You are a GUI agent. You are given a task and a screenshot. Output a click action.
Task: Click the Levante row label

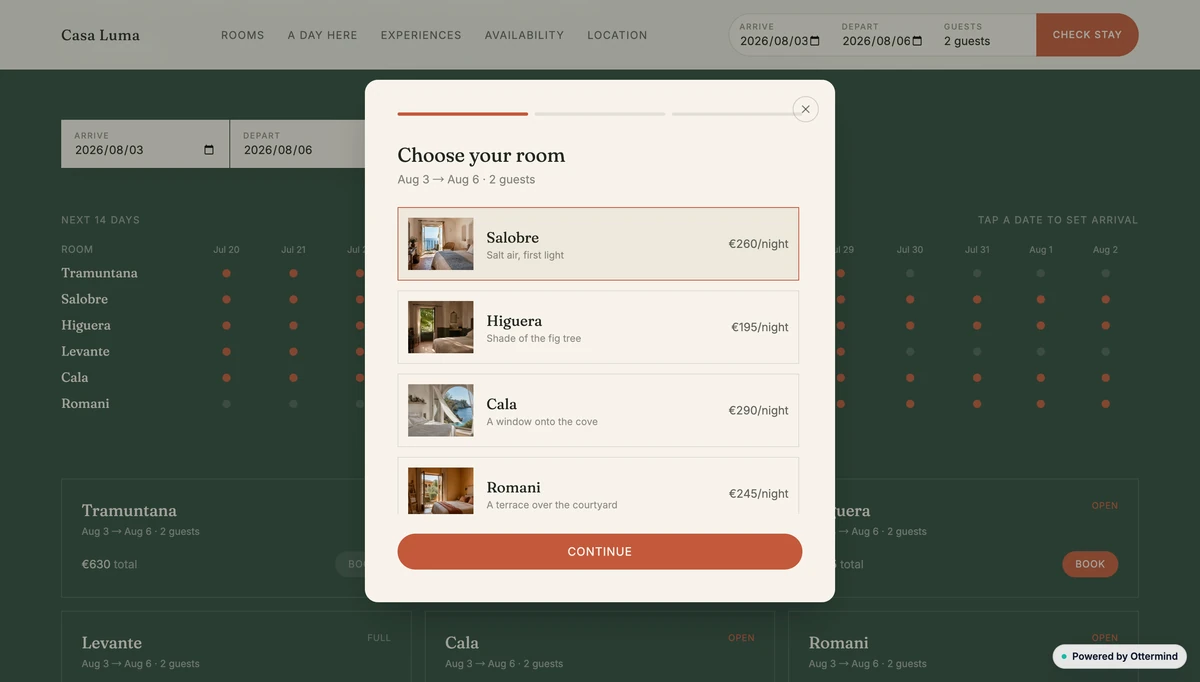[85, 351]
